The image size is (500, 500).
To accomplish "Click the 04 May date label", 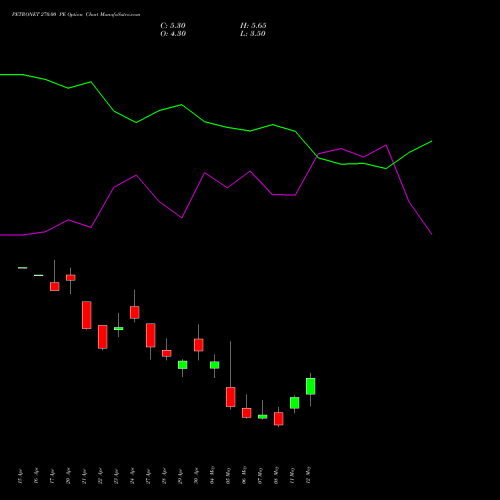I will (x=212, y=475).
